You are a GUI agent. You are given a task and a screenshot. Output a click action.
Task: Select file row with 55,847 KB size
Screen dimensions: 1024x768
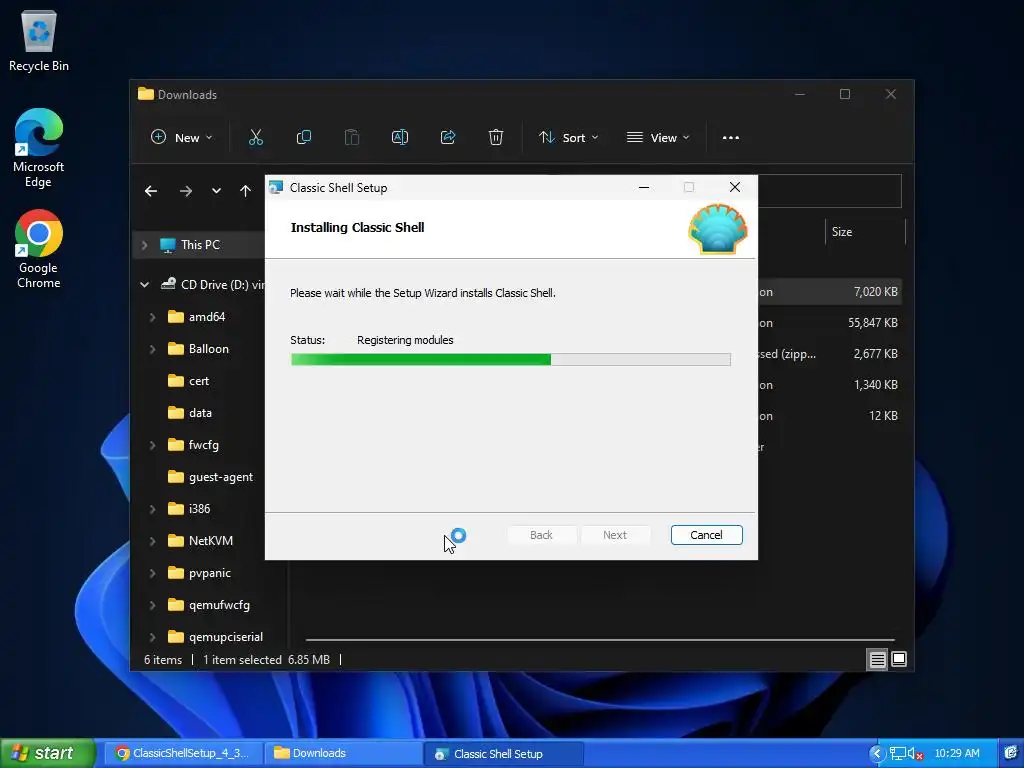[x=830, y=323]
